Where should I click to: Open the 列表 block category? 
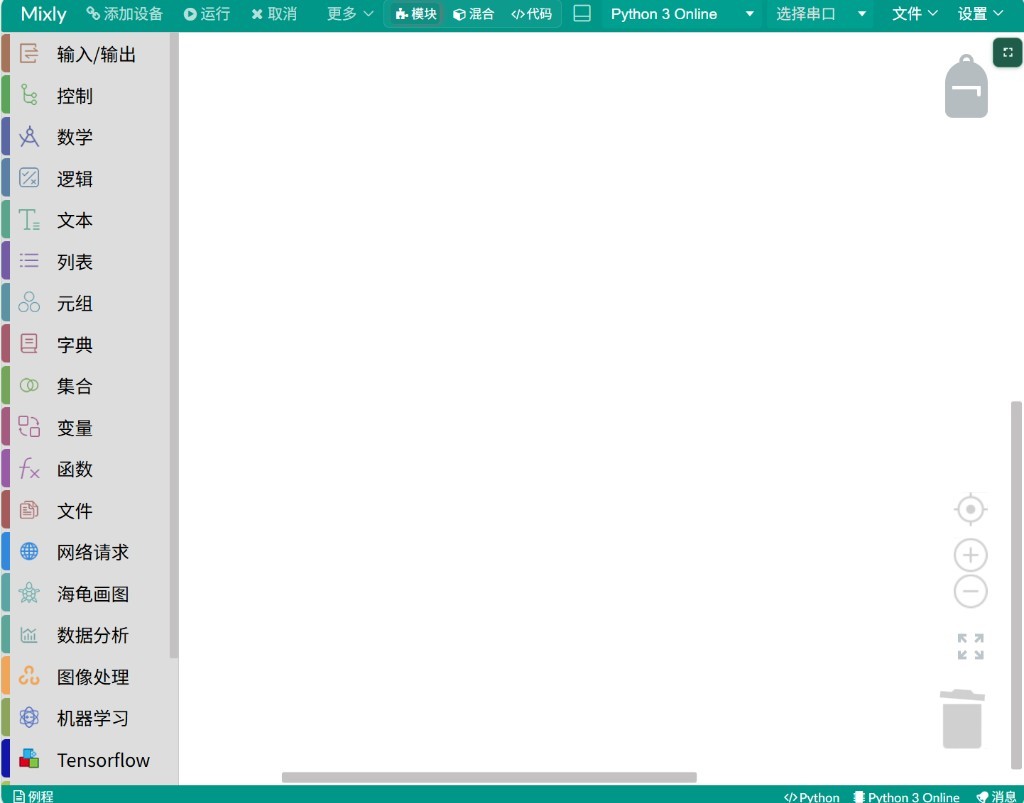[x=85, y=262]
